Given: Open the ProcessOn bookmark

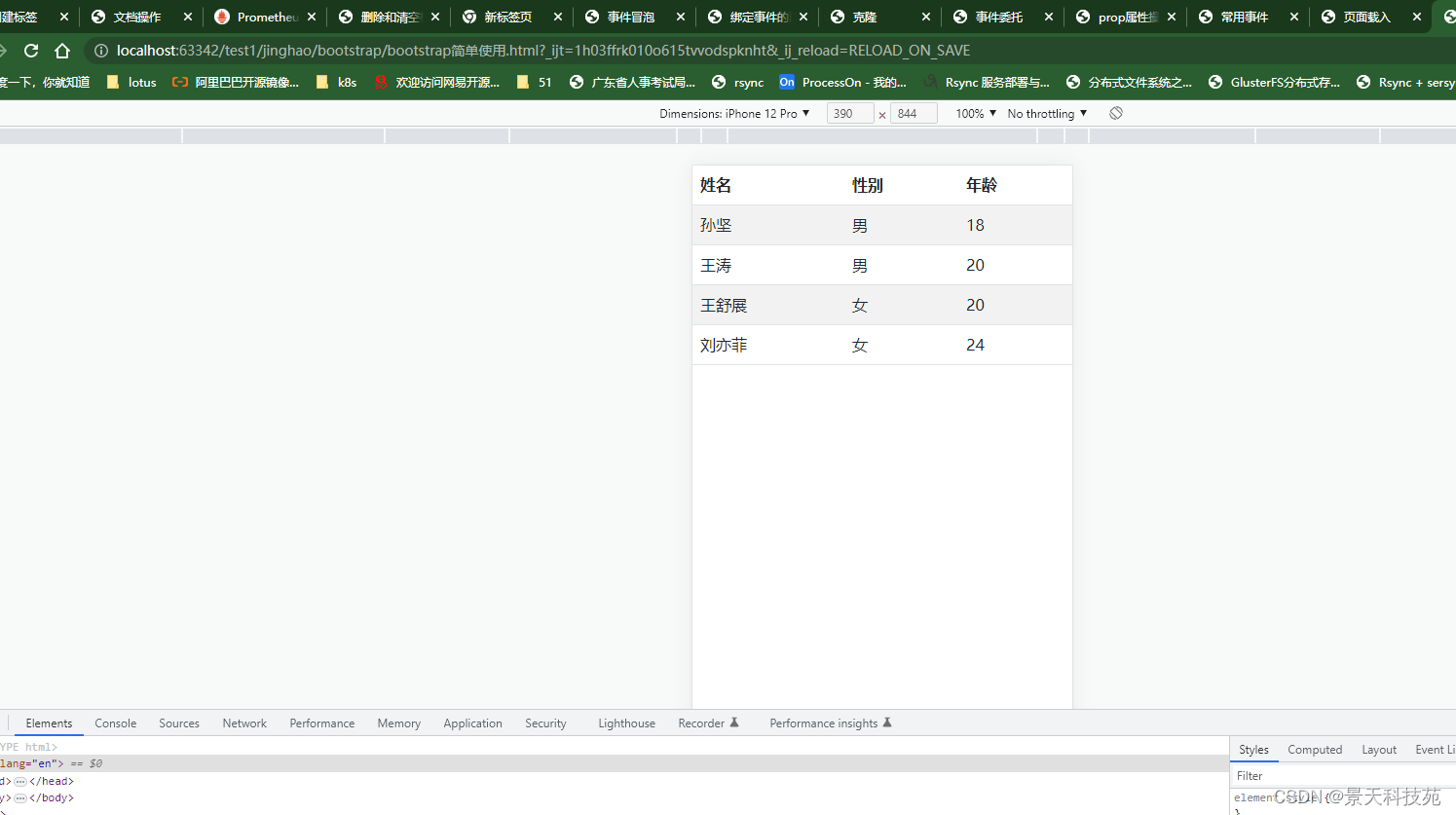Looking at the screenshot, I should click(842, 83).
